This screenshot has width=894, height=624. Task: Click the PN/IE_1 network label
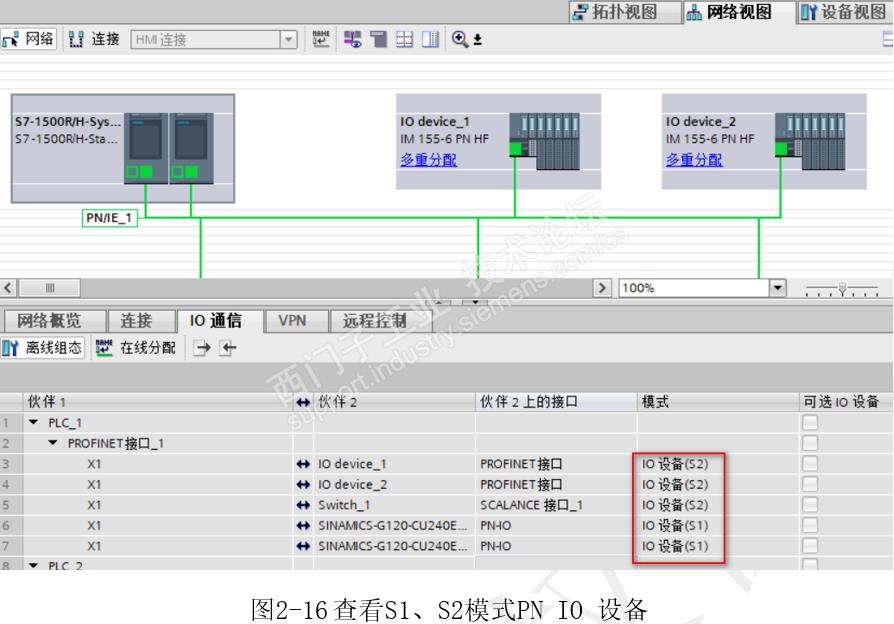pos(109,218)
